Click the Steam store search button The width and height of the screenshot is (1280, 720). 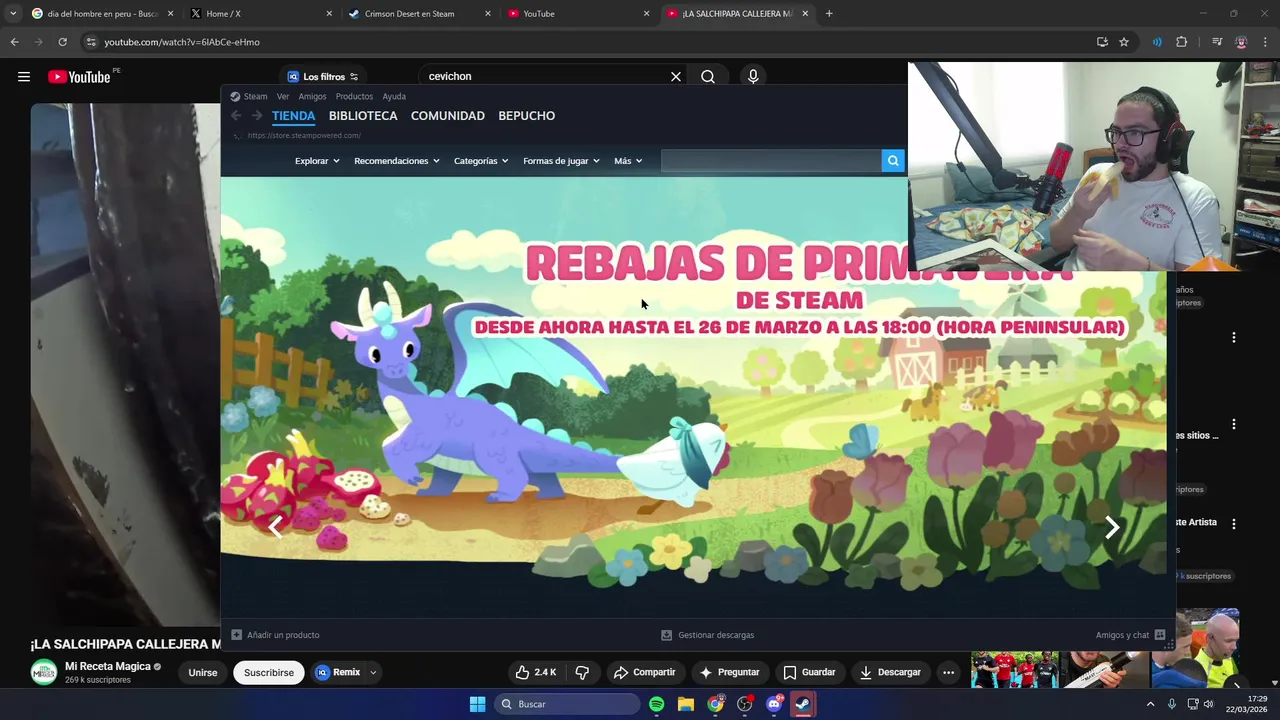[893, 161]
